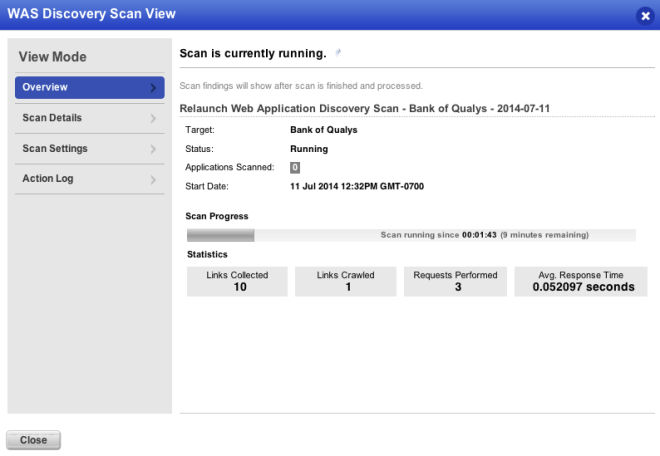
Task: Click the 'Bank of Qualys' target value
Action: (324, 130)
